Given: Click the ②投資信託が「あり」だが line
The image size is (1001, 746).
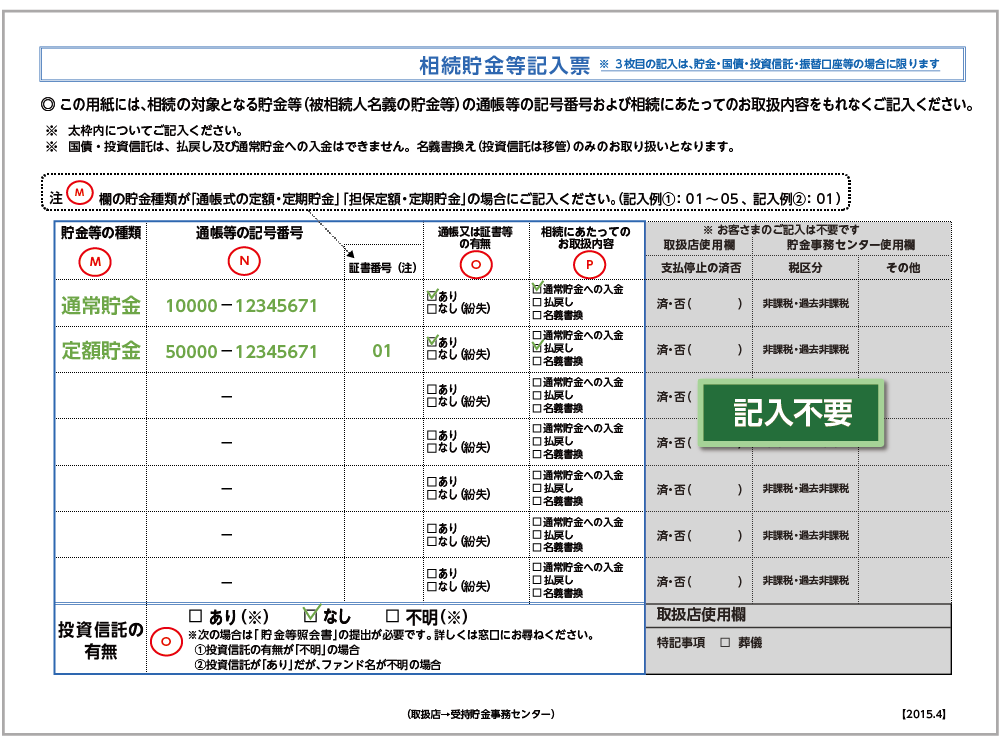Looking at the screenshot, I should click(x=318, y=665).
